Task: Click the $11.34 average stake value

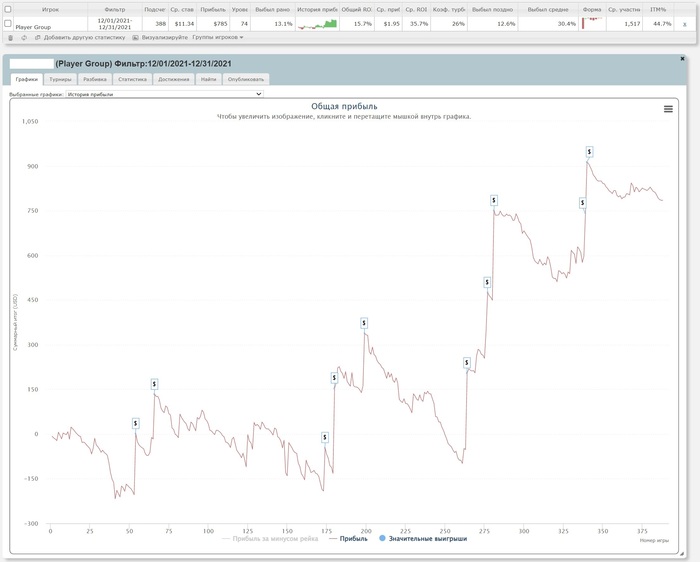Action: coord(184,24)
